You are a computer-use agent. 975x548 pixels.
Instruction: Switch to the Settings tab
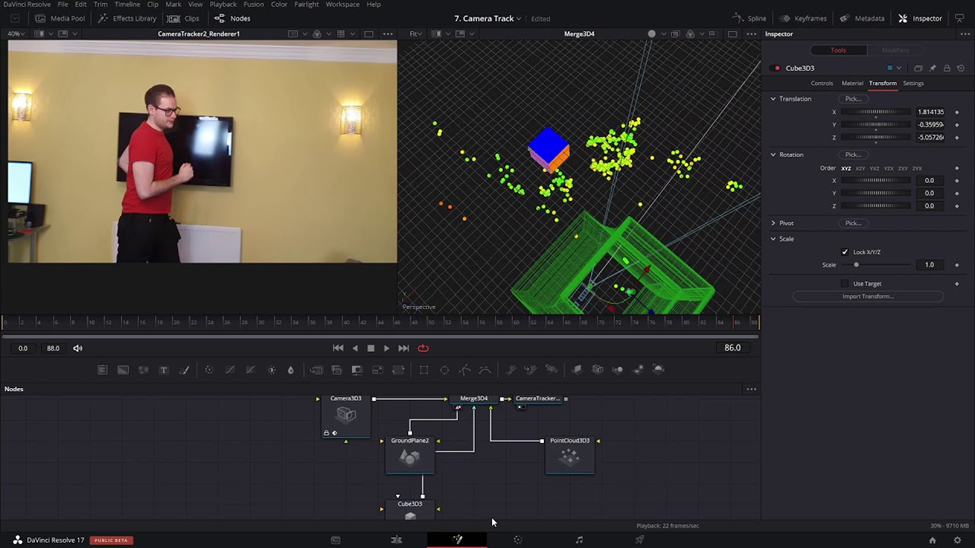click(913, 83)
